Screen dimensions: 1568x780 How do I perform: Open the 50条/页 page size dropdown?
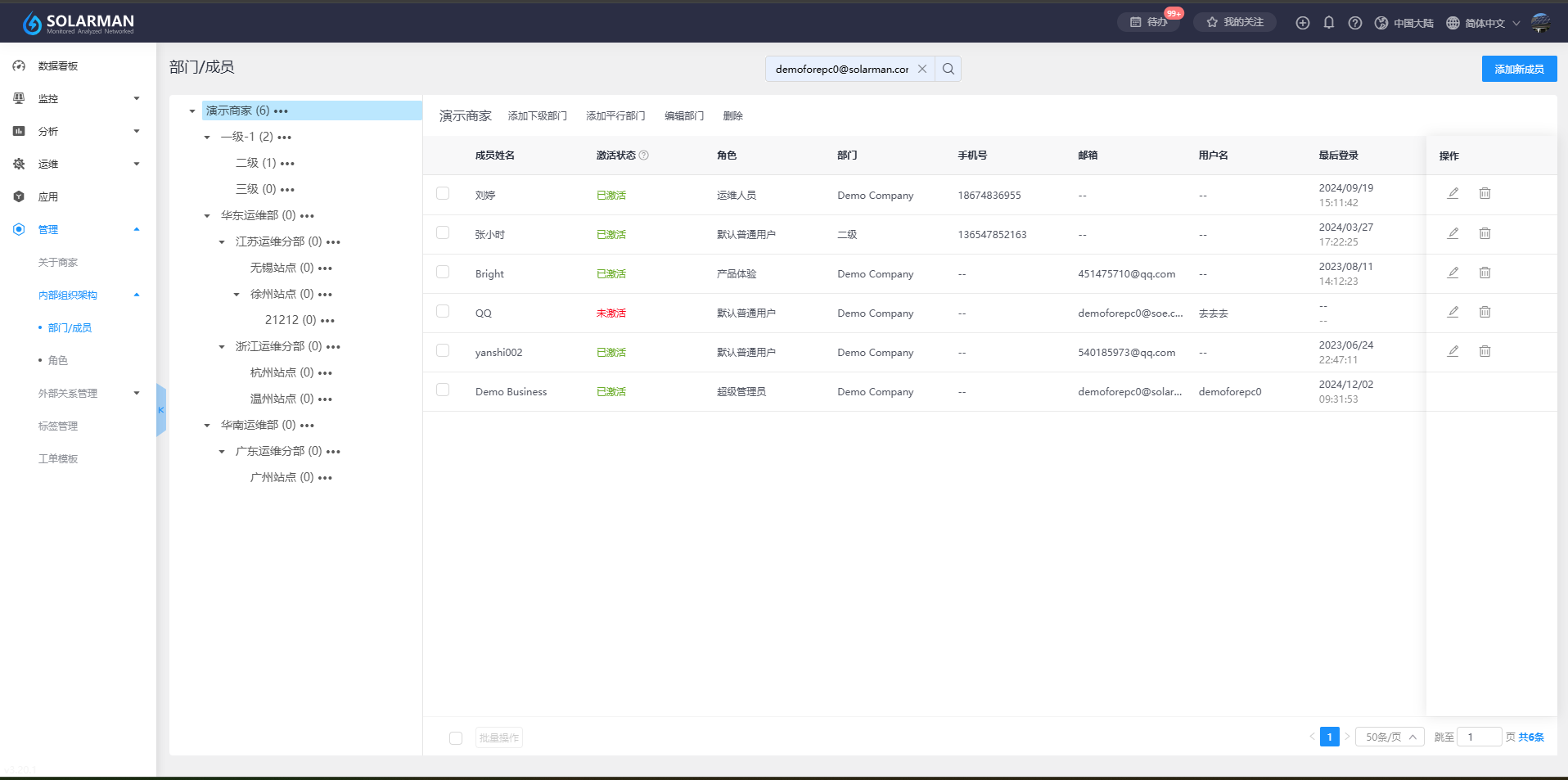tap(1390, 737)
